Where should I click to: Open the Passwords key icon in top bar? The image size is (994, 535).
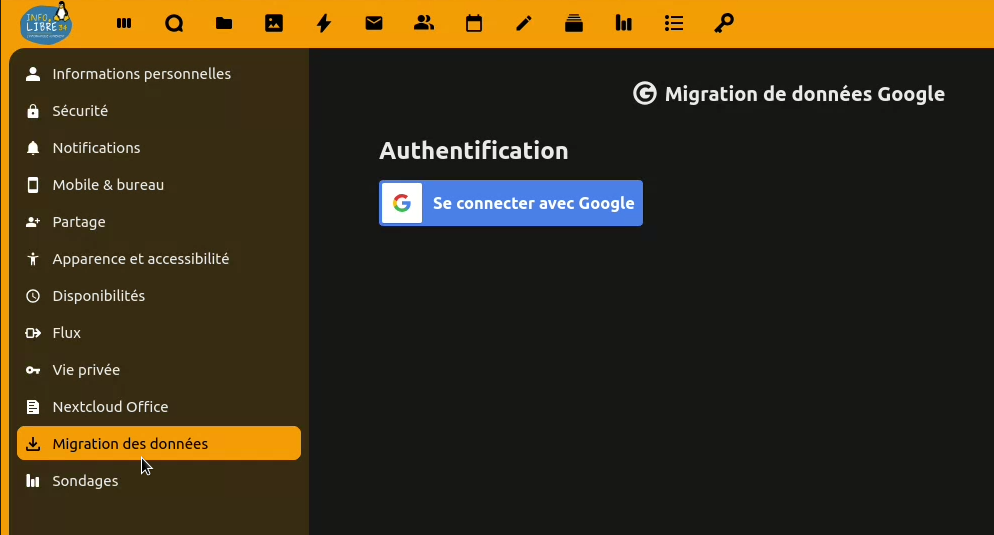pyautogui.click(x=724, y=23)
